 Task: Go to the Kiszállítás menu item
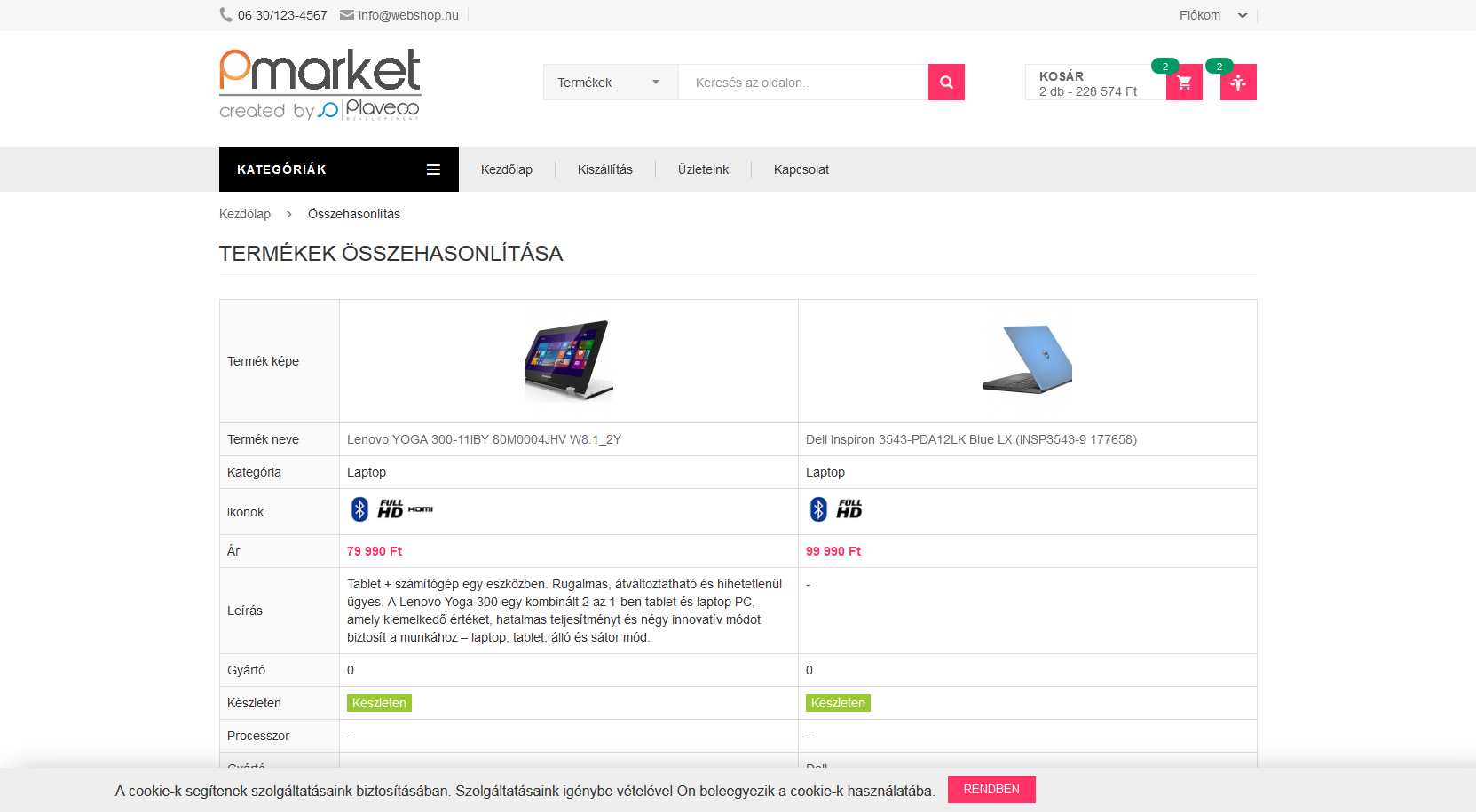605,169
